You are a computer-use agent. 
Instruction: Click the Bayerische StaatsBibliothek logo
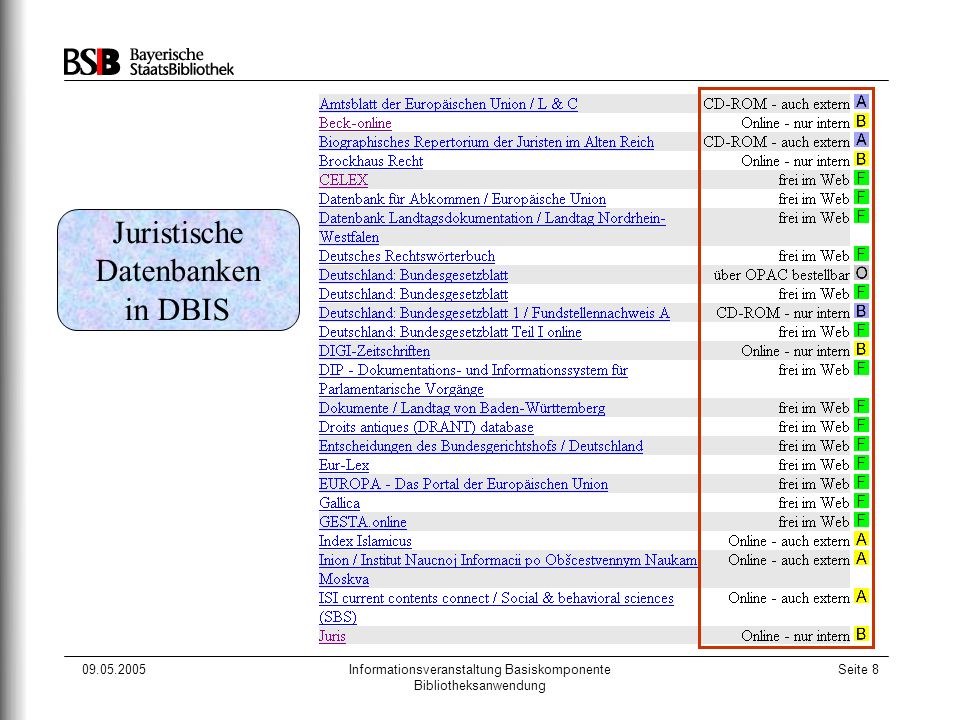click(x=149, y=61)
